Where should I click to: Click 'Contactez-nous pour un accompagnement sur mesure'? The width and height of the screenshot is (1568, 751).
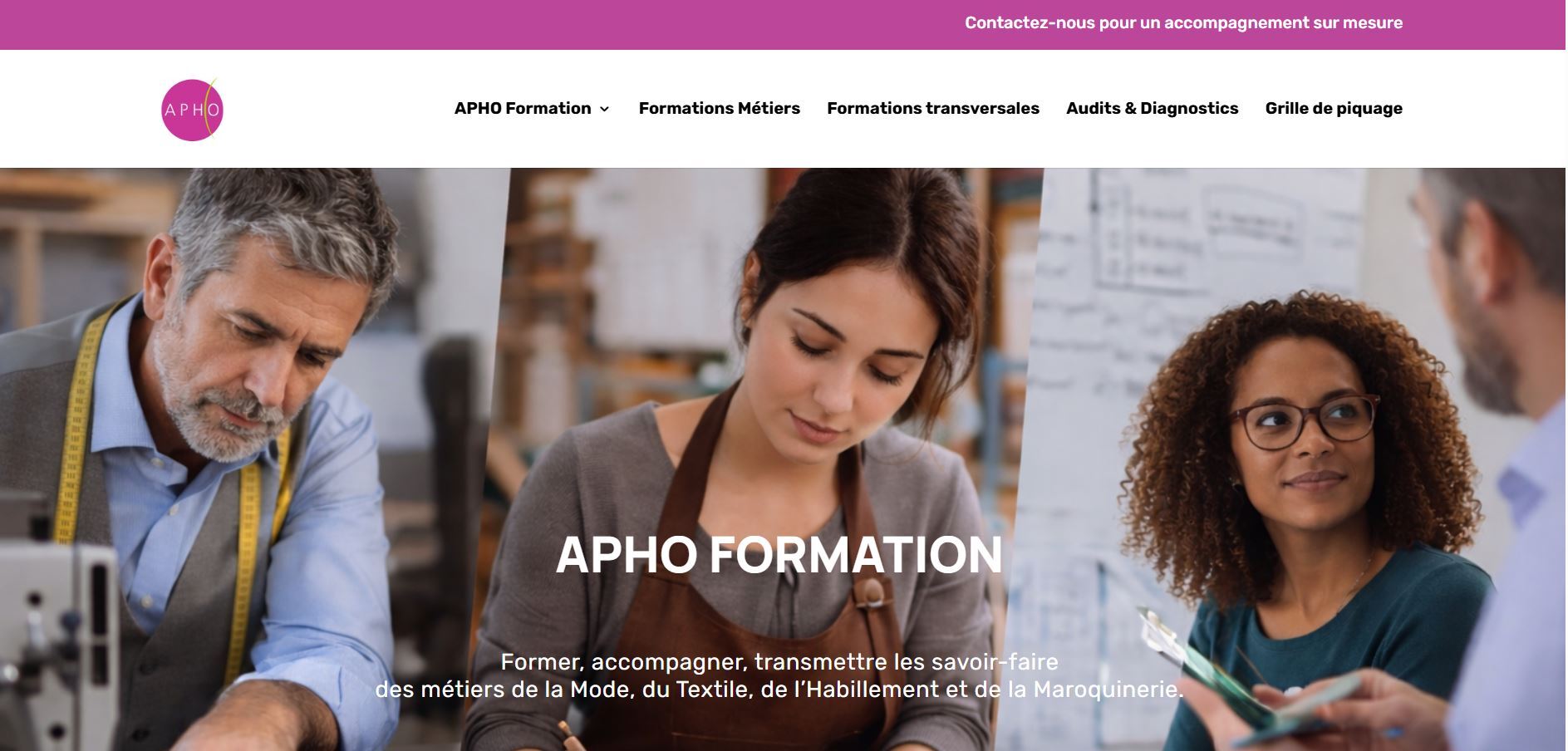coord(1183,23)
